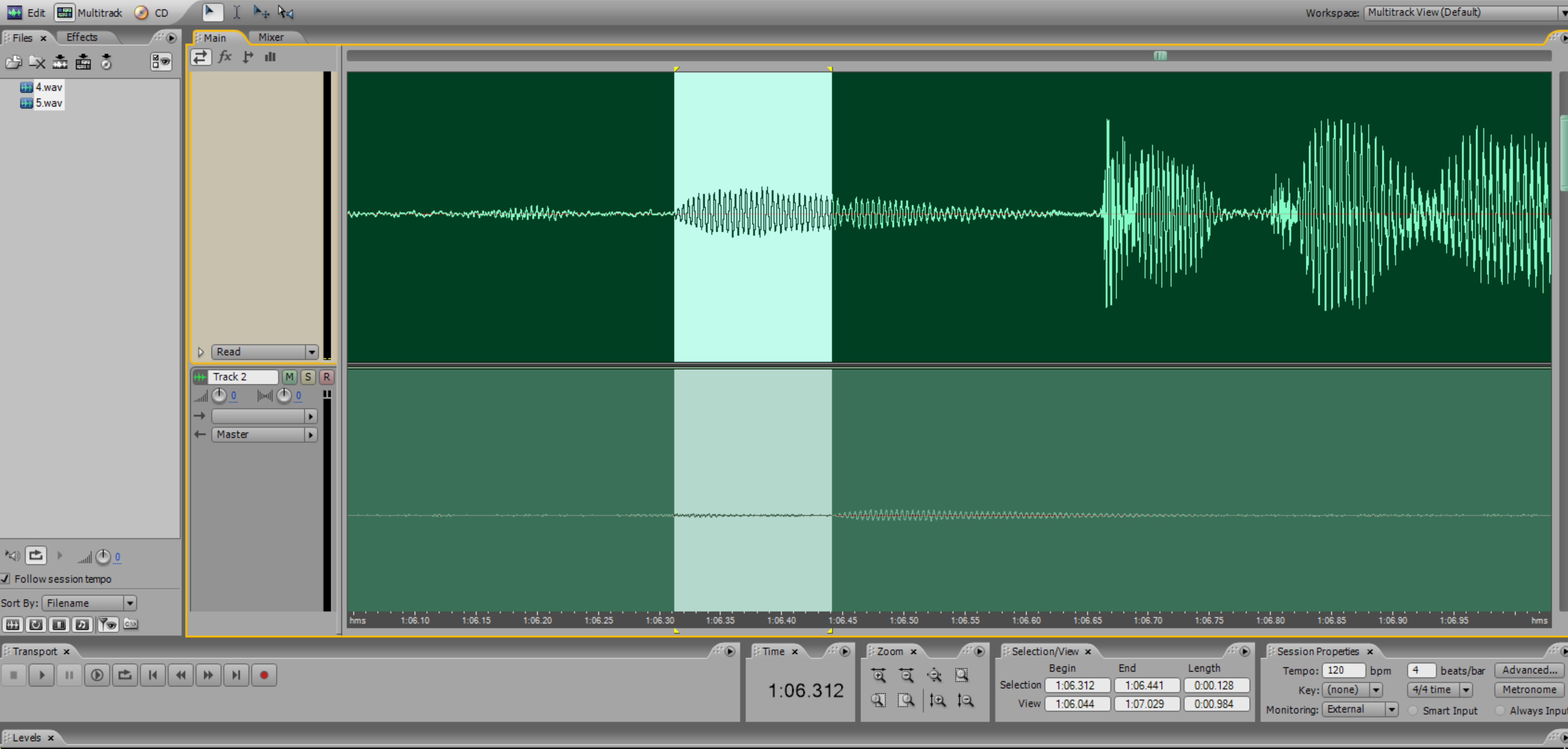The width and height of the screenshot is (1568, 749).
Task: Click the Advanced... button
Action: (1528, 670)
